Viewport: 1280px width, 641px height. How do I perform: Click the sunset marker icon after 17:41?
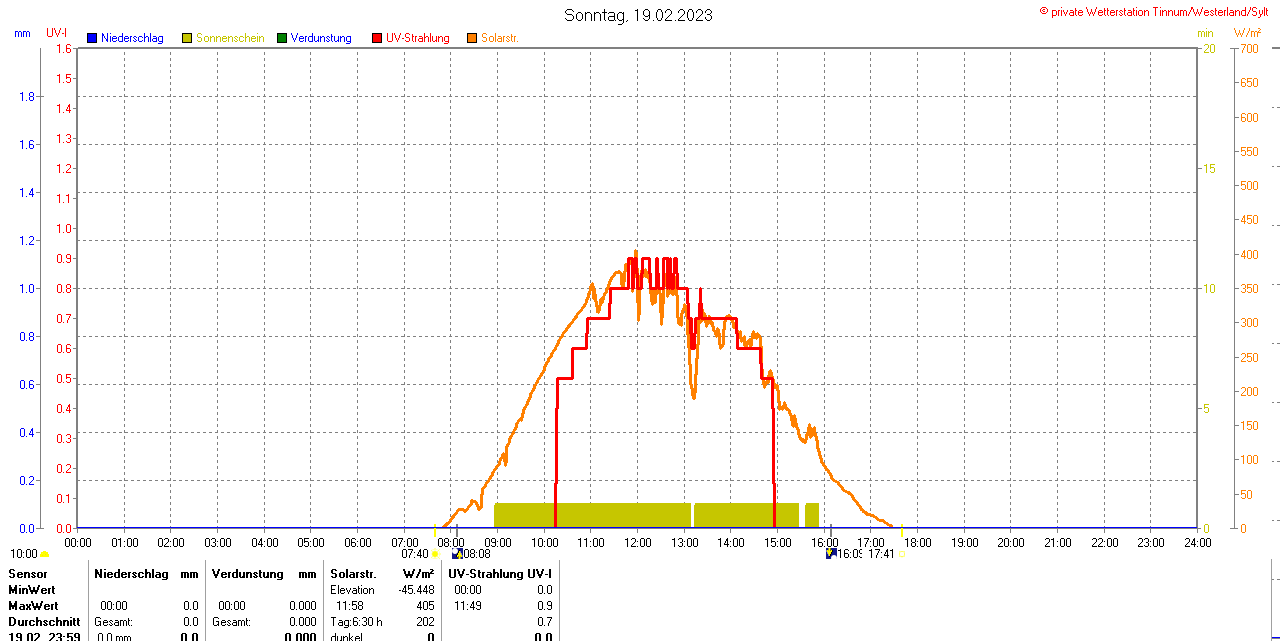[x=902, y=553]
